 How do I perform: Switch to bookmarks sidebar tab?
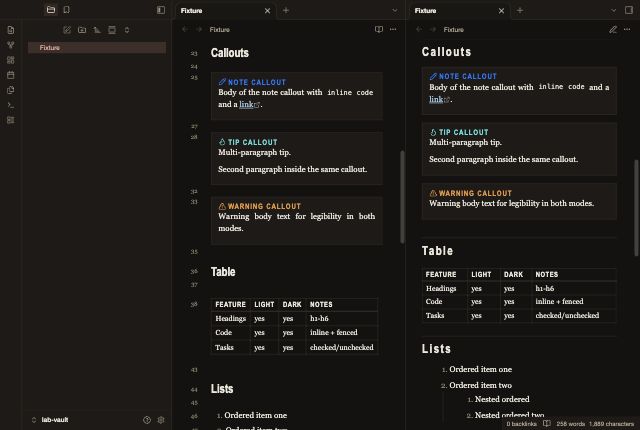[x=67, y=10]
